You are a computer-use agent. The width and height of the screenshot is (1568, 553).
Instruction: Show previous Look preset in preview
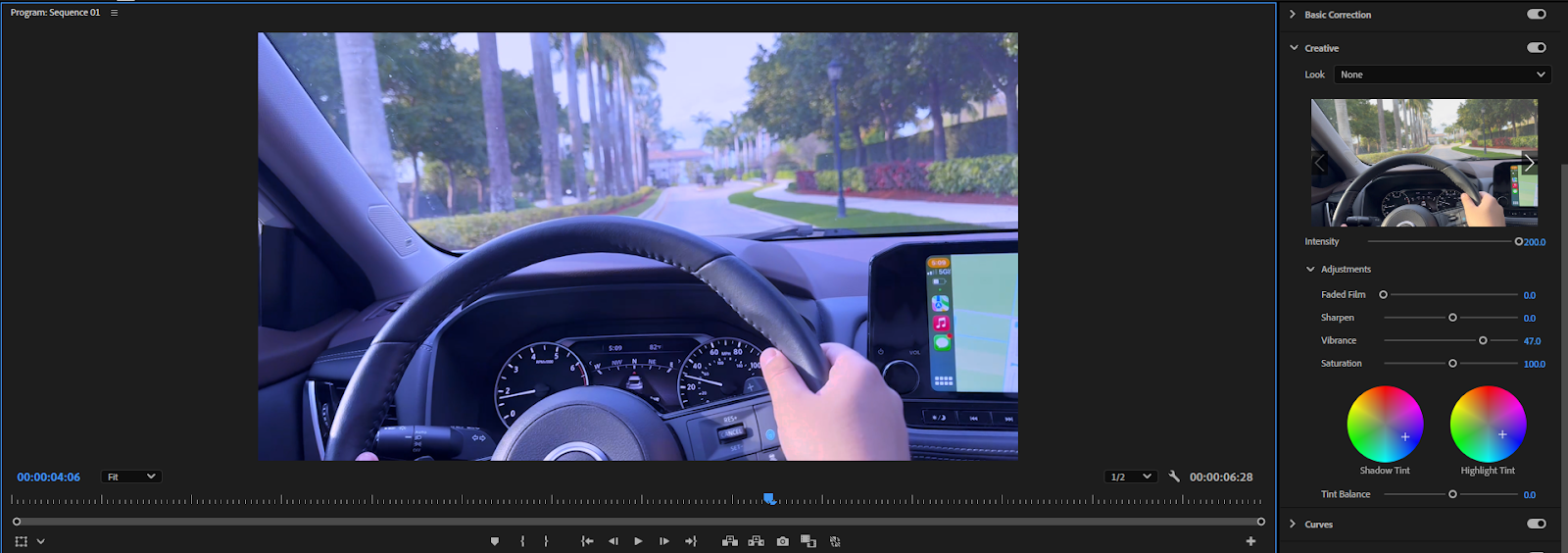(1319, 163)
